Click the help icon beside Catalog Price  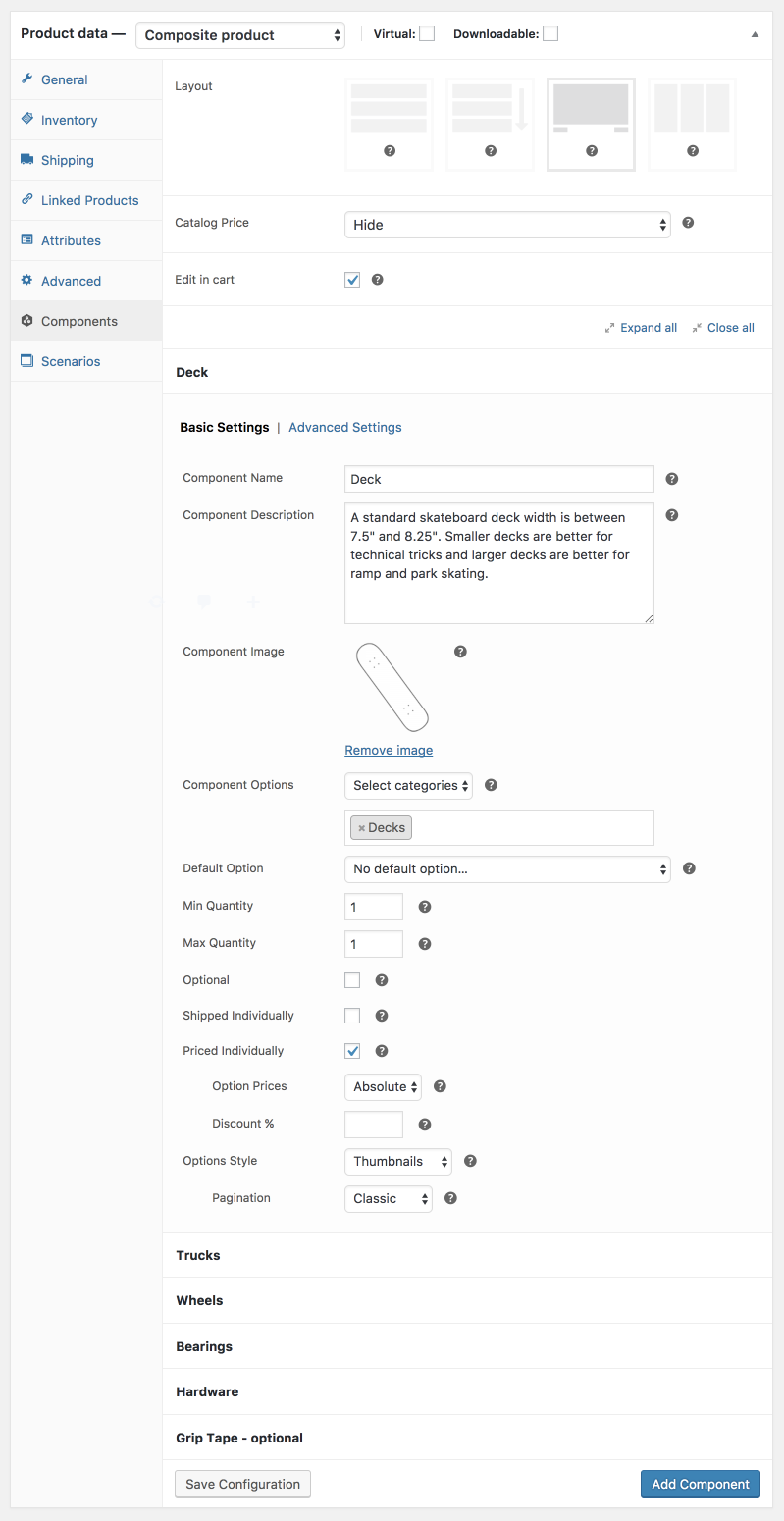[x=688, y=223]
